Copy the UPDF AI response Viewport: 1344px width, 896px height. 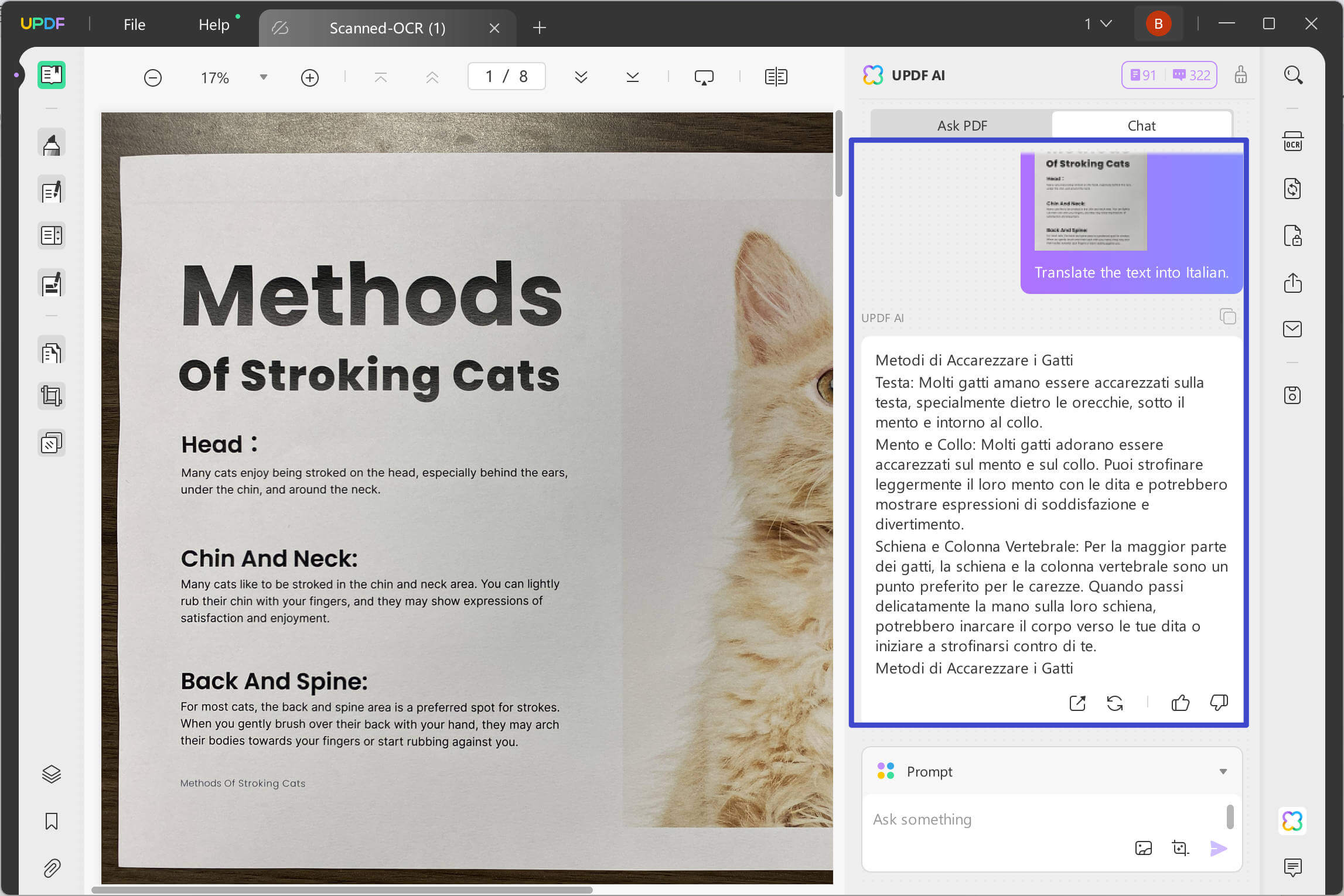click(1227, 317)
